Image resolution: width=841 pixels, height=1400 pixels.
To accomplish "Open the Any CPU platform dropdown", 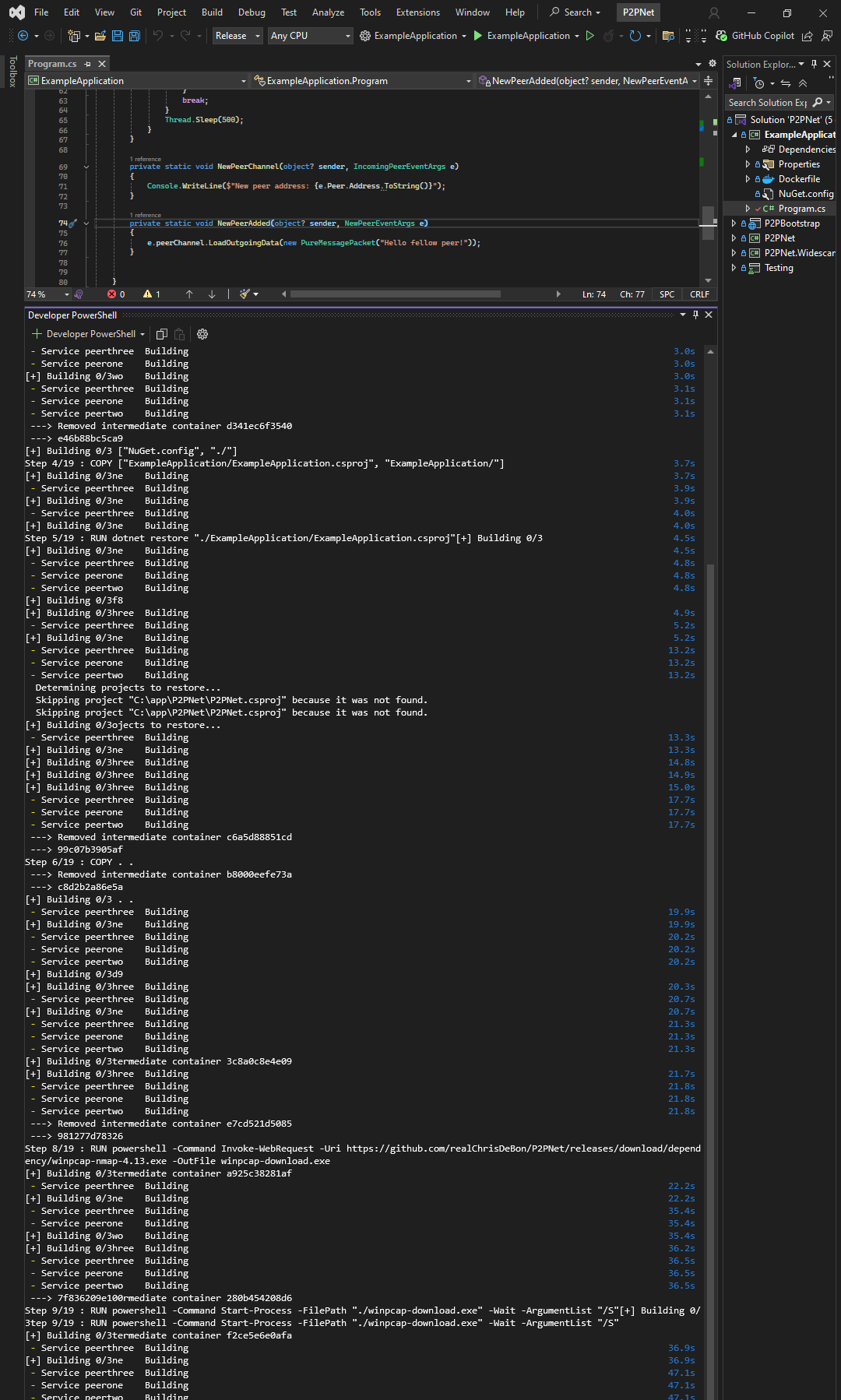I will (311, 36).
